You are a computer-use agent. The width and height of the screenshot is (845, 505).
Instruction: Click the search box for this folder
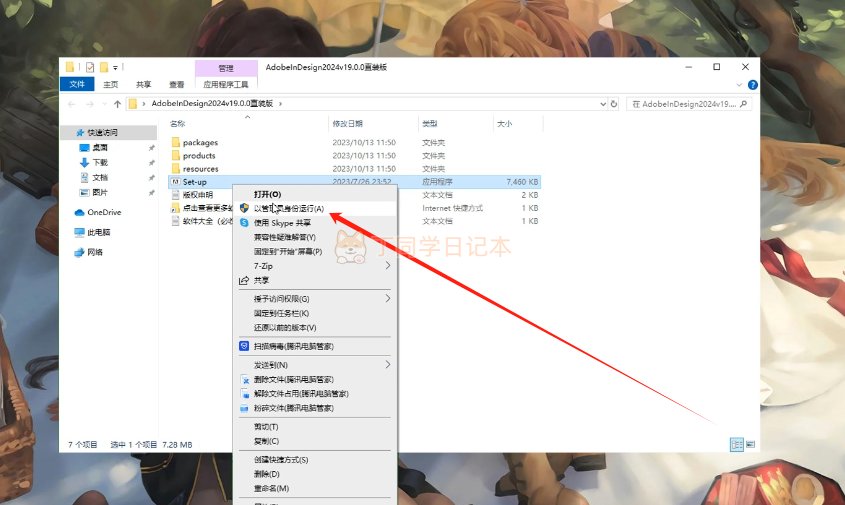click(x=690, y=103)
